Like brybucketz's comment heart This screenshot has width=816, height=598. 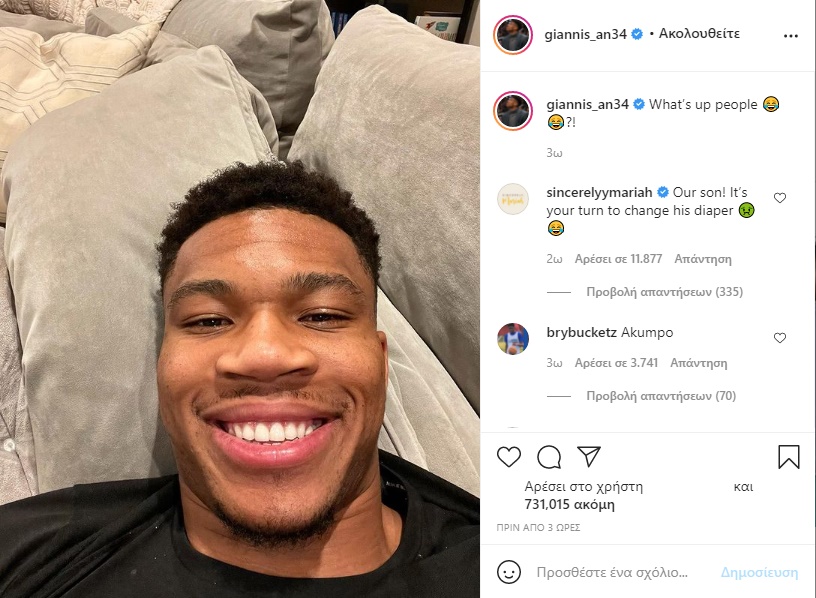(x=780, y=338)
